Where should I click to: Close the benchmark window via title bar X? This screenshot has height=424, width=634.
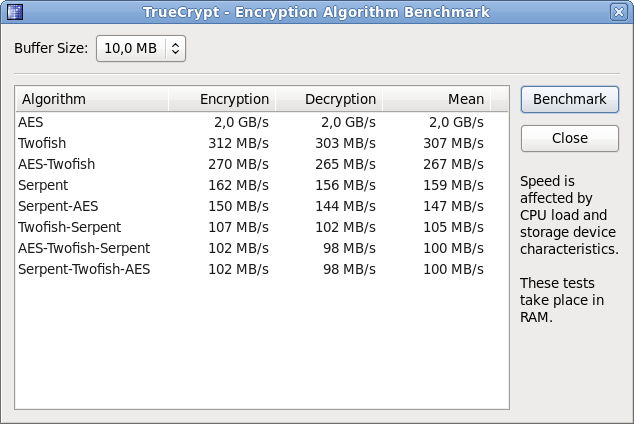click(x=619, y=12)
